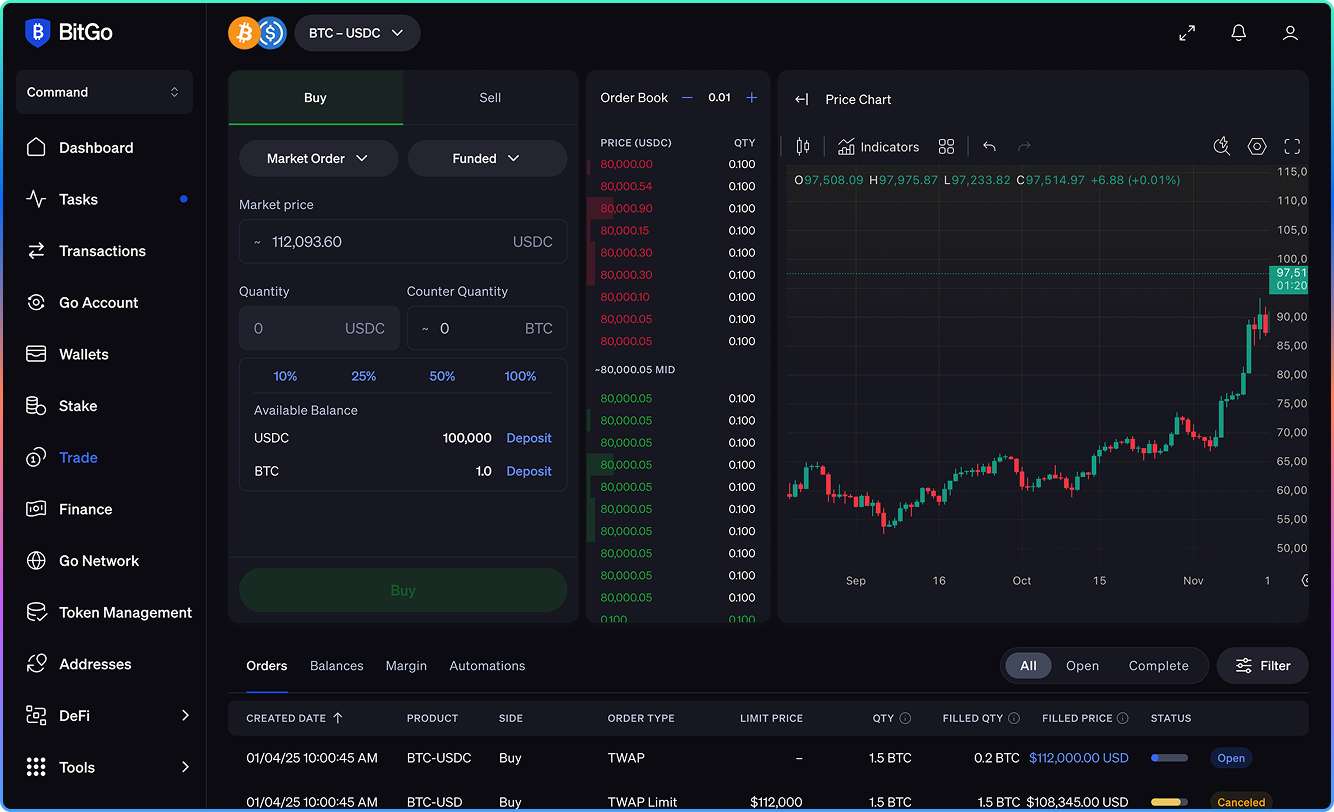
Task: Open the BTC – USDC pair selector
Action: (357, 33)
